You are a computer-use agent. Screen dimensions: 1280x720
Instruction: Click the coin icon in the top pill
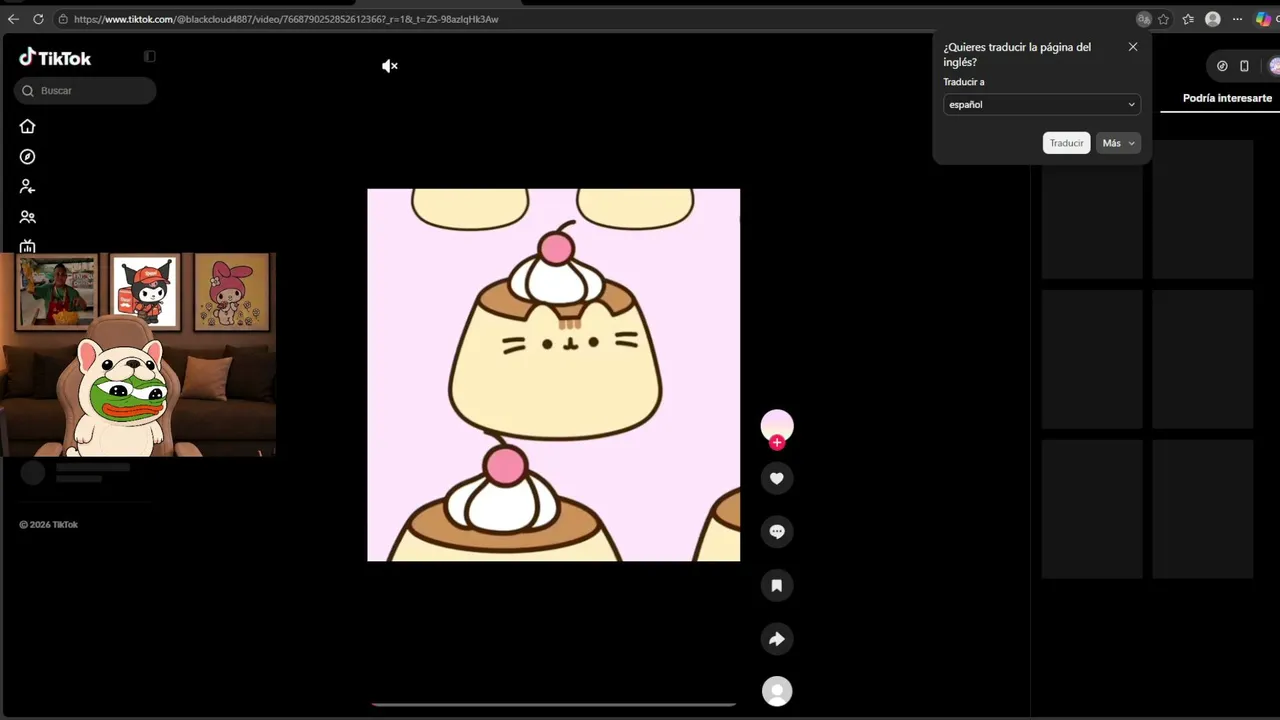pos(1222,66)
